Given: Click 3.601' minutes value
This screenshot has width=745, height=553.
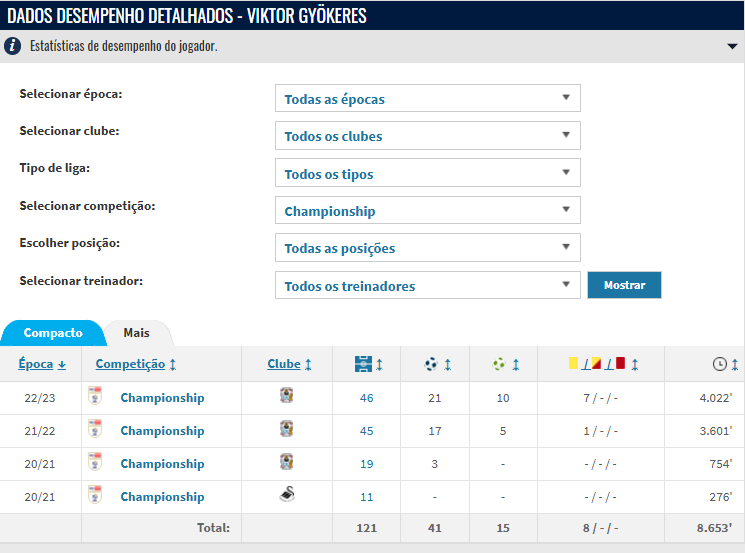Looking at the screenshot, I should 716,431.
